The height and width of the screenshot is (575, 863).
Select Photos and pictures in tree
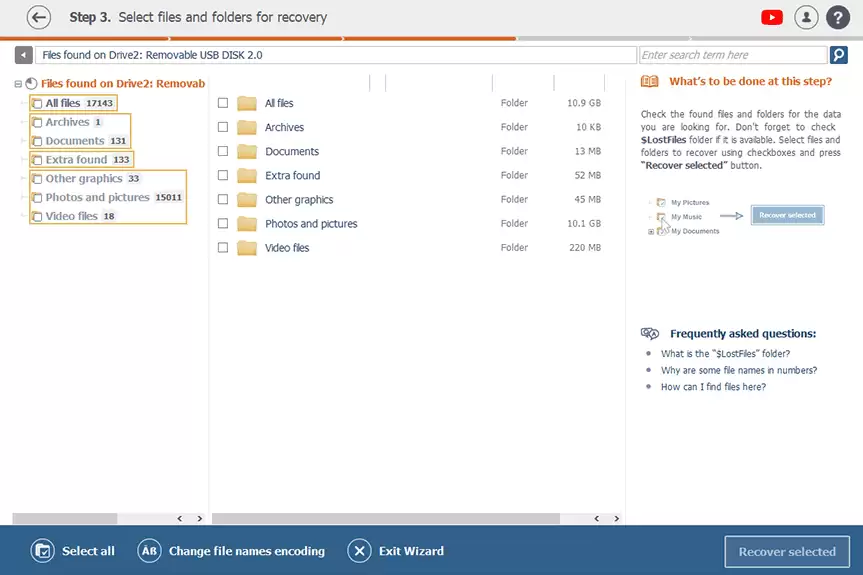[97, 197]
